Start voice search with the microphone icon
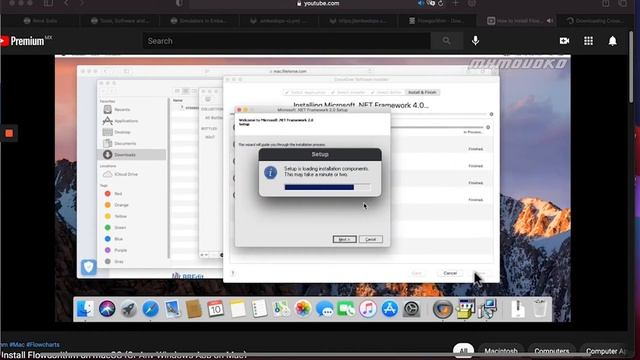Image resolution: width=640 pixels, height=360 pixels. click(x=475, y=40)
